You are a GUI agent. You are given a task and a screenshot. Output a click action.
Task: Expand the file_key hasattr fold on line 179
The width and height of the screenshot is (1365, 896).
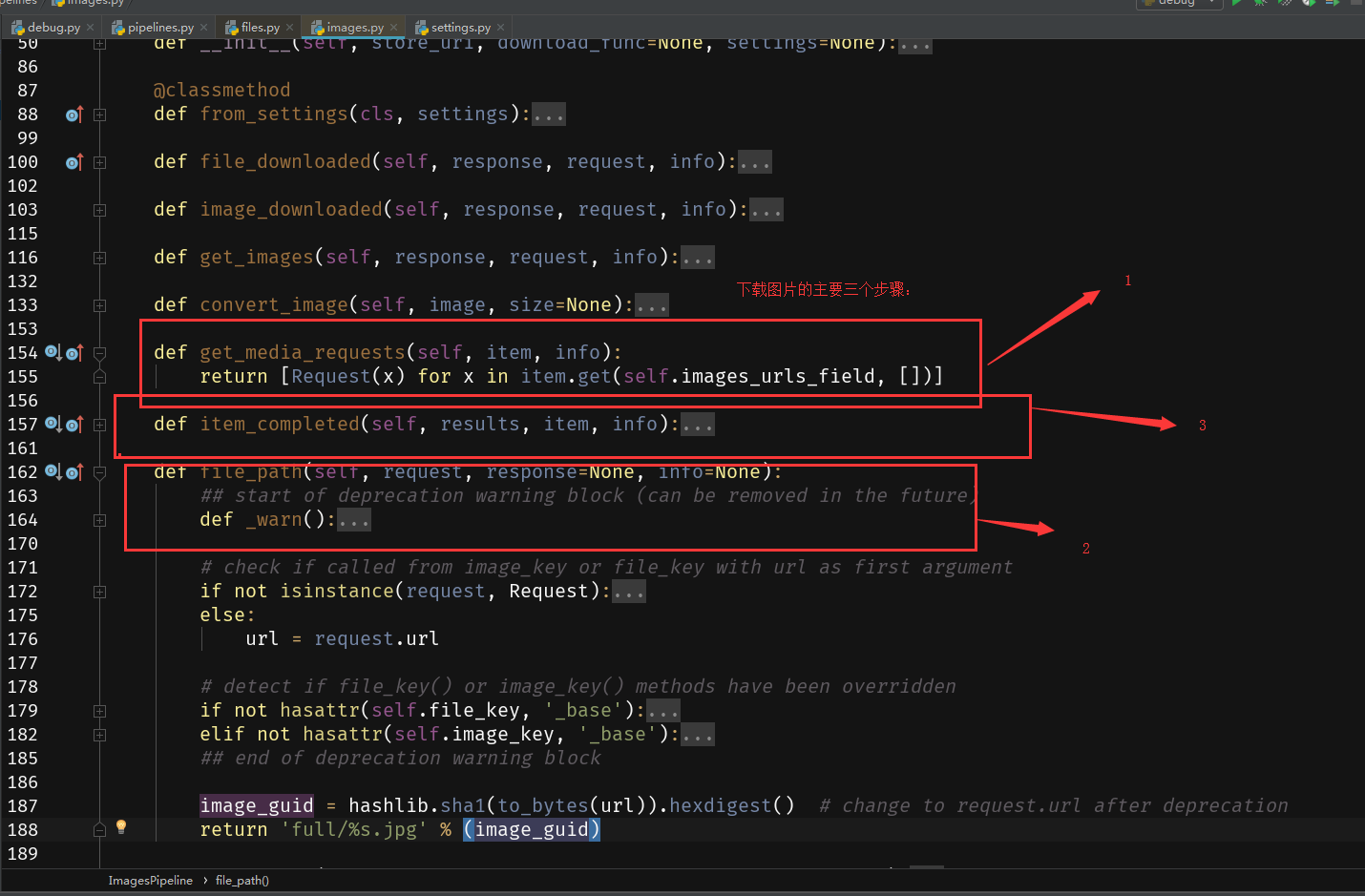[x=99, y=711]
